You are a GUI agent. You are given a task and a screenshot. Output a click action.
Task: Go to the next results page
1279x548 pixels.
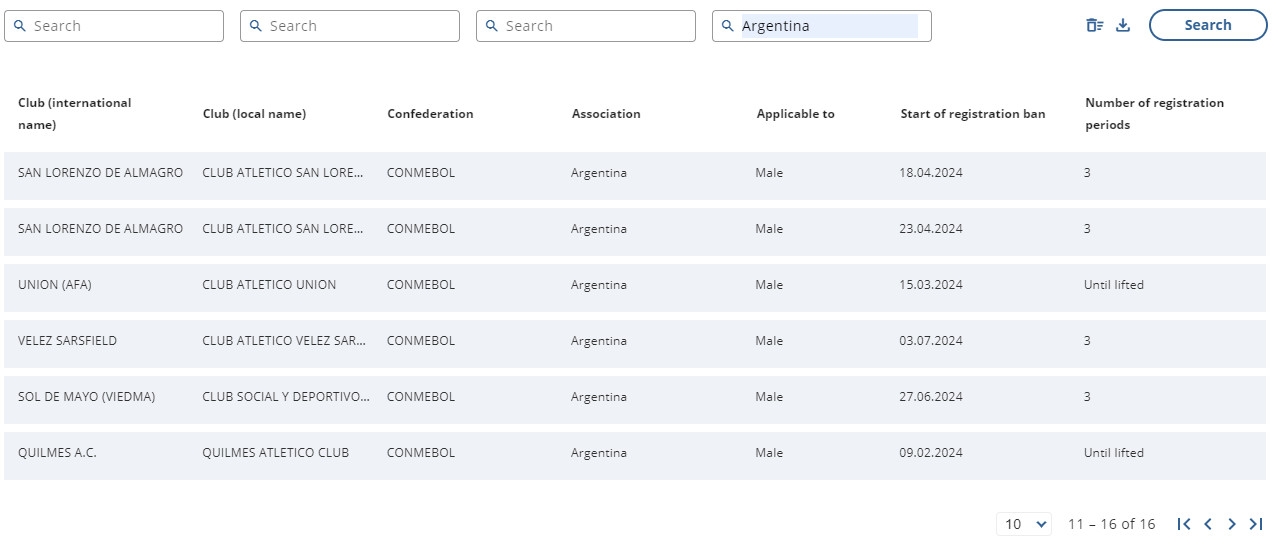click(x=1232, y=524)
